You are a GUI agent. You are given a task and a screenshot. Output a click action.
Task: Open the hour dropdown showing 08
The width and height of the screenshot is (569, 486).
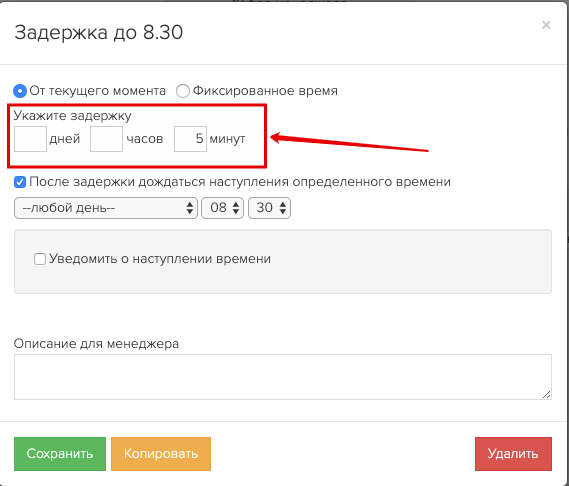click(222, 208)
